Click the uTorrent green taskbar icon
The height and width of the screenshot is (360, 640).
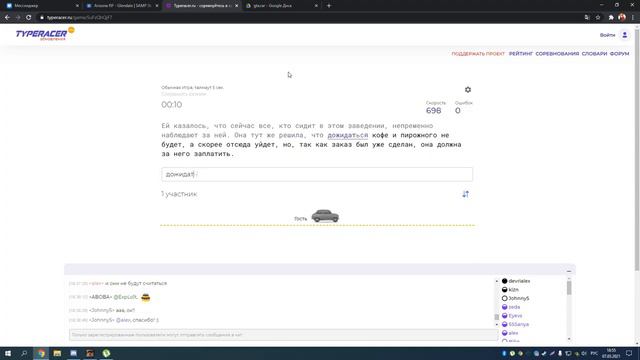[x=106, y=353]
